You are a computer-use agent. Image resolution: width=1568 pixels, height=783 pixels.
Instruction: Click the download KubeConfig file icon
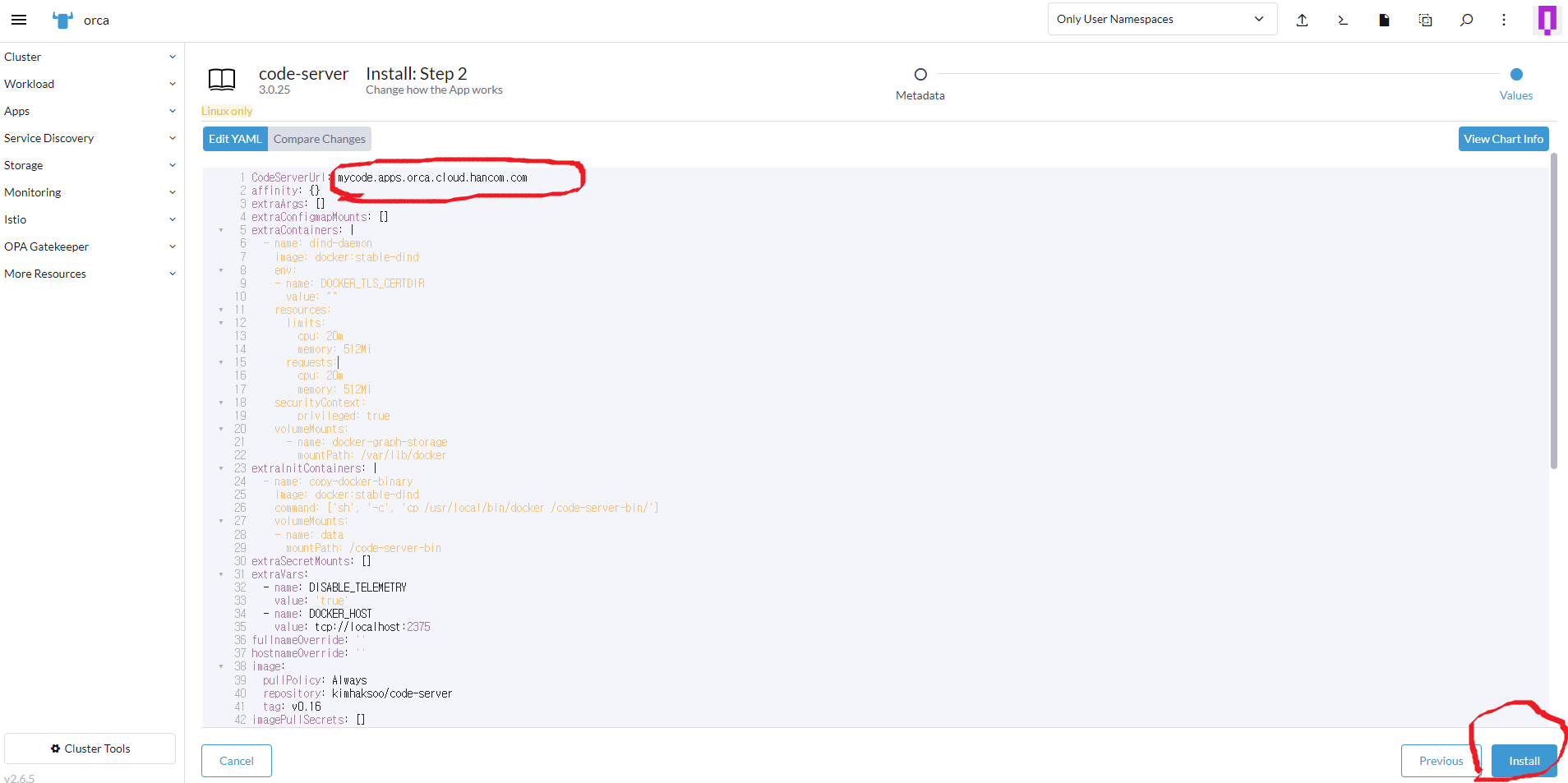tap(1384, 20)
